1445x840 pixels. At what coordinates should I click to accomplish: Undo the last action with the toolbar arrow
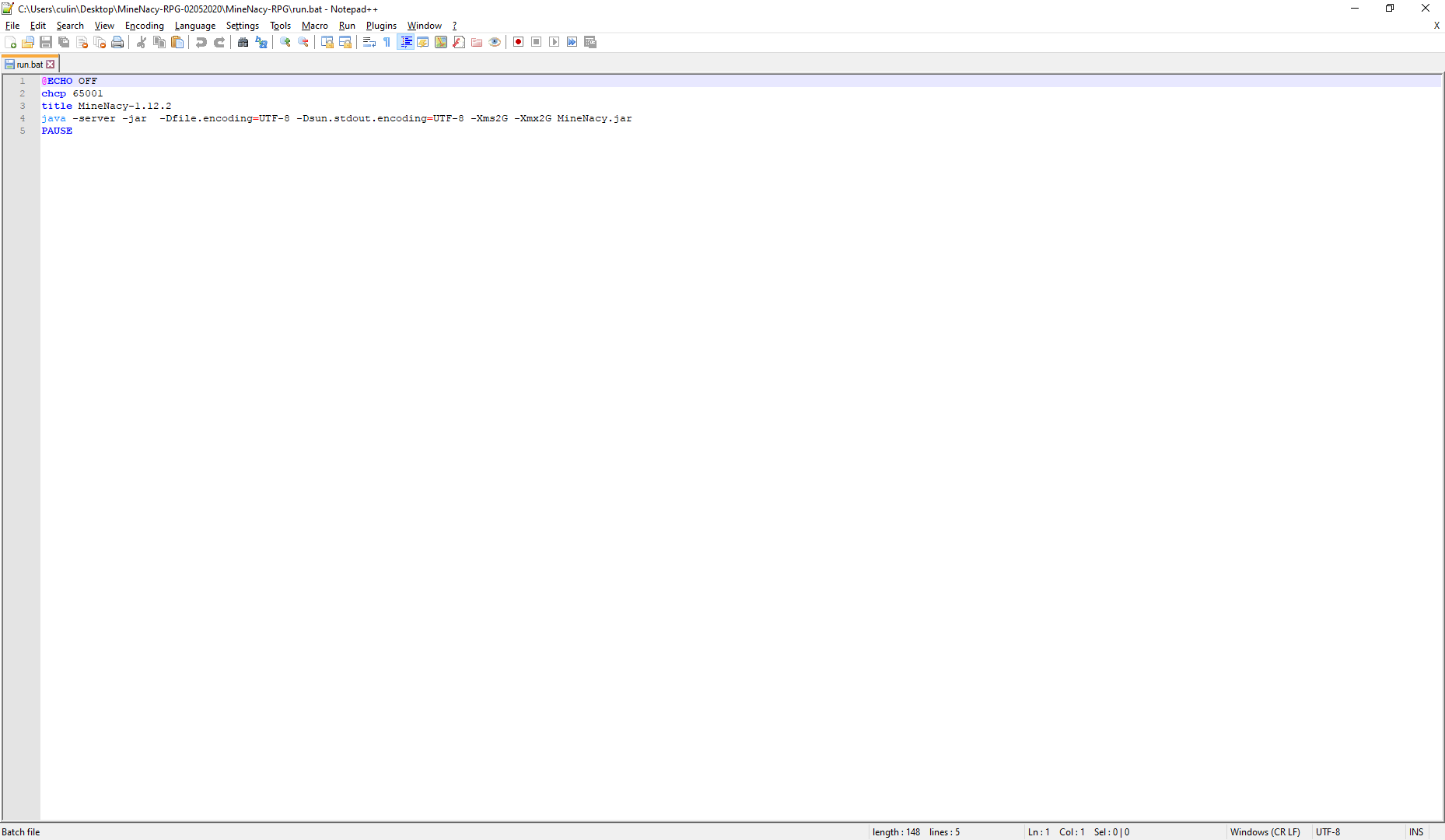pos(201,42)
